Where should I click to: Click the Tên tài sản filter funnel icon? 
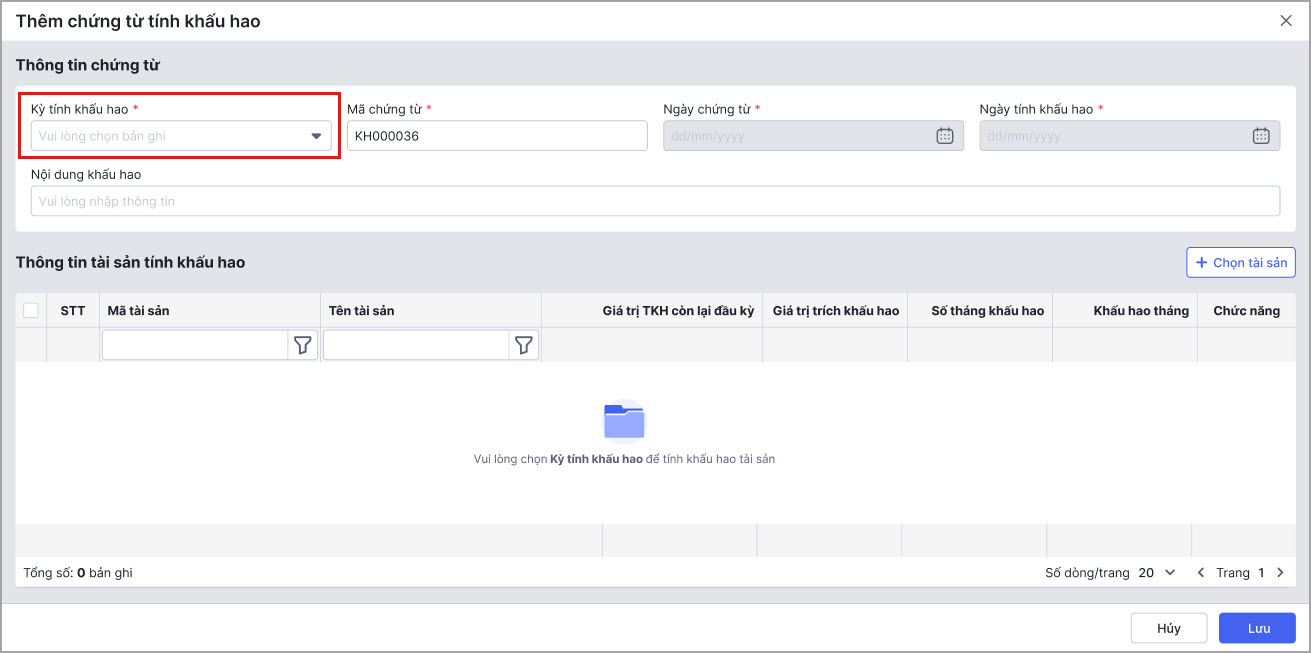click(x=523, y=345)
